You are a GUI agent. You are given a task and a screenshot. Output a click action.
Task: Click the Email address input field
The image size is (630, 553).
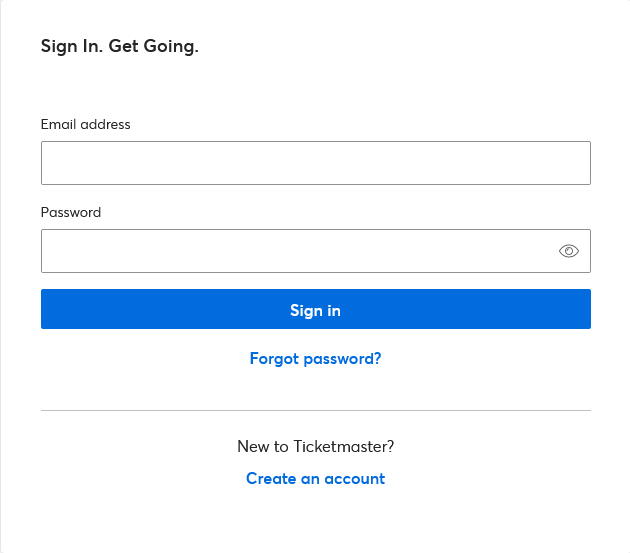click(x=316, y=163)
